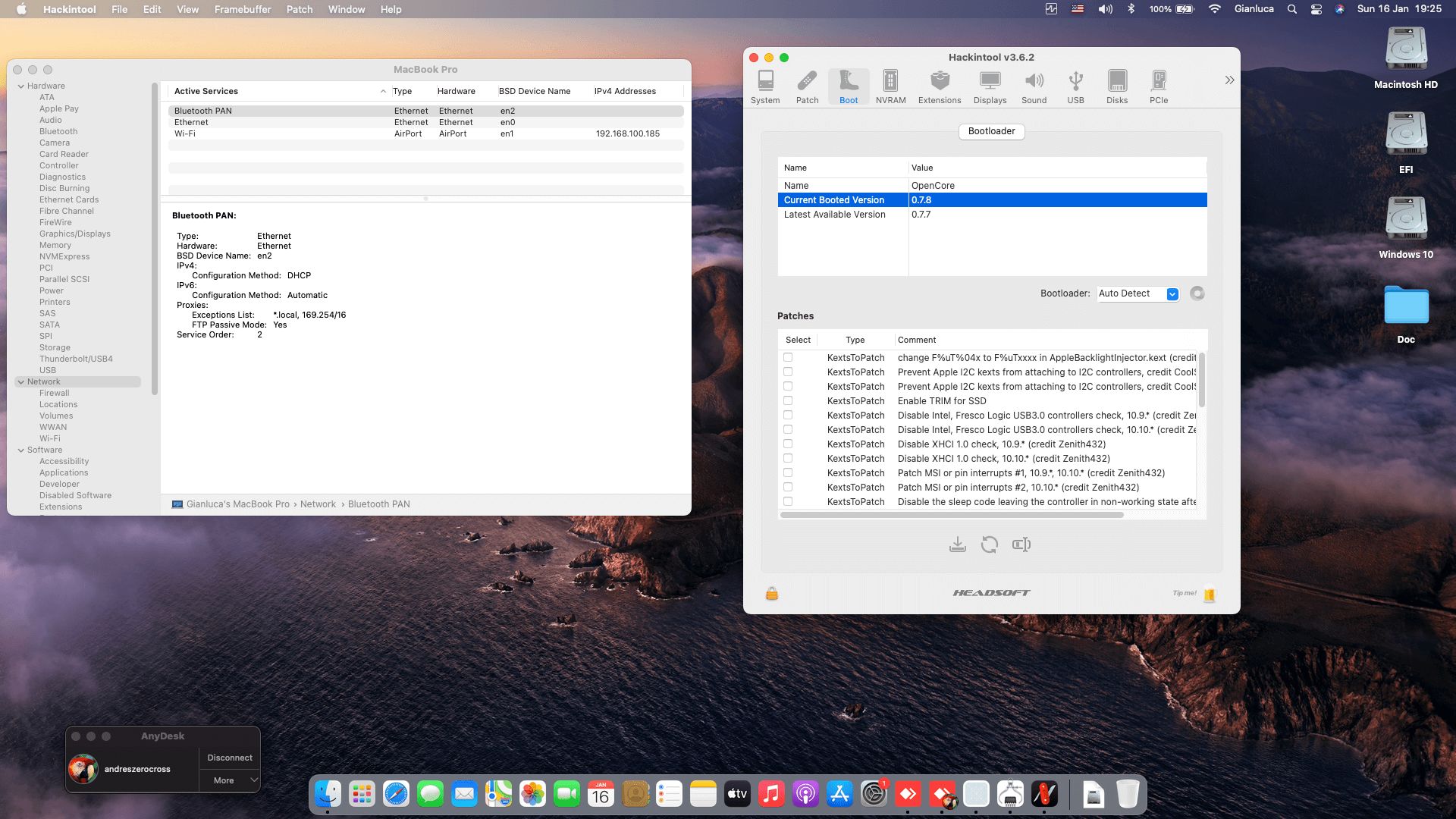The height and width of the screenshot is (819, 1456).
Task: Collapse the Hardware tree section
Action: point(21,86)
